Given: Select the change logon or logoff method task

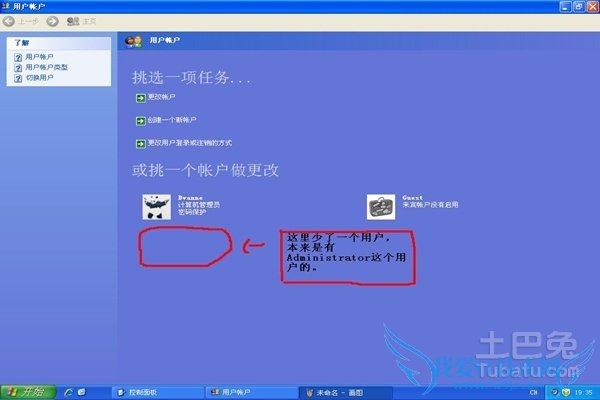Looking at the screenshot, I should coord(190,143).
